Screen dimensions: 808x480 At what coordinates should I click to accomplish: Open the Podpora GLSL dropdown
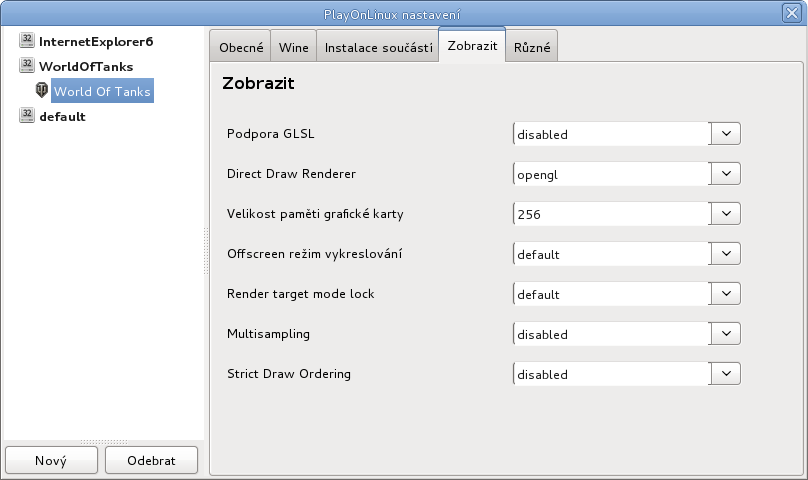point(627,134)
